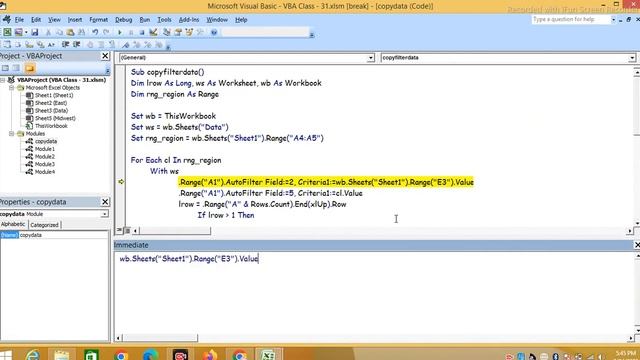Close the Properties - copydata pane

[105, 202]
